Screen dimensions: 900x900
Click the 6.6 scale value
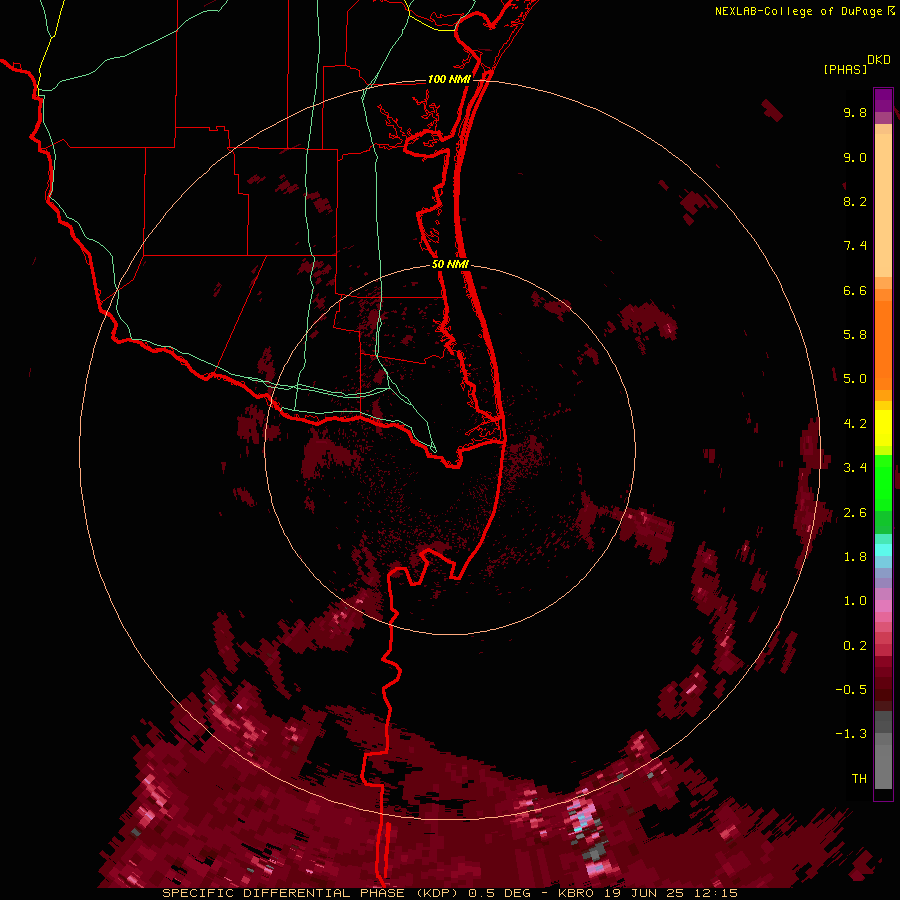(x=855, y=290)
